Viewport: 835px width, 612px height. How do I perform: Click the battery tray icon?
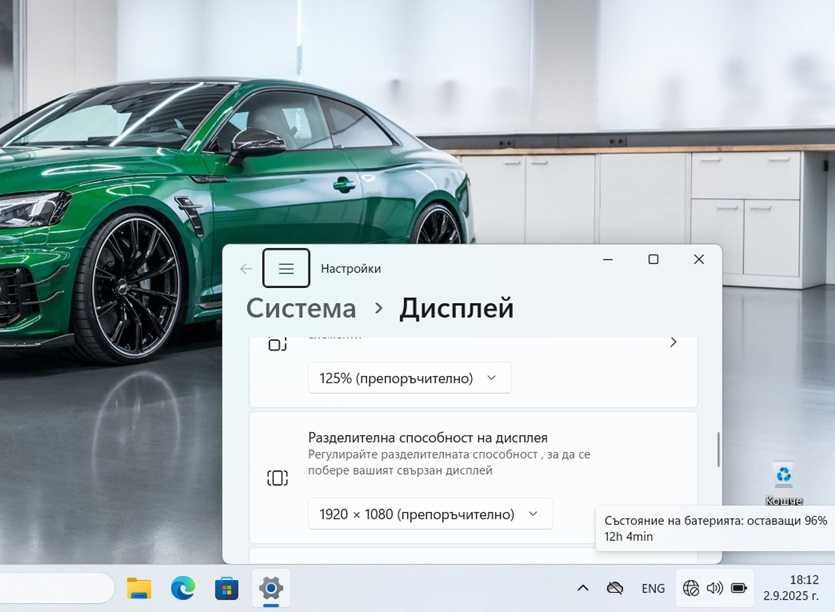[x=739, y=588]
